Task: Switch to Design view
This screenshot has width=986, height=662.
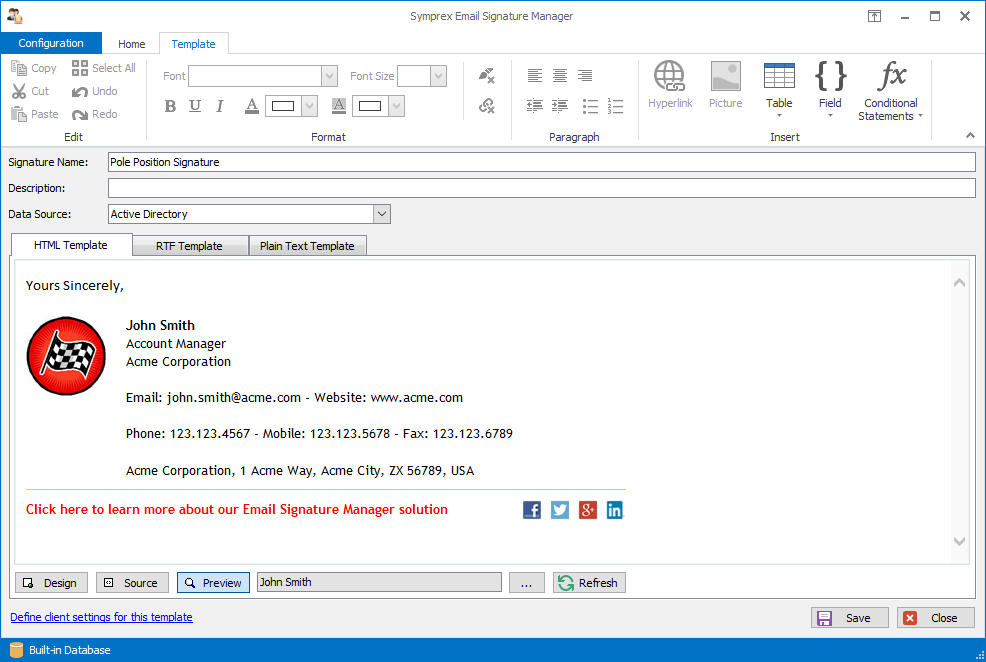Action: [x=52, y=583]
